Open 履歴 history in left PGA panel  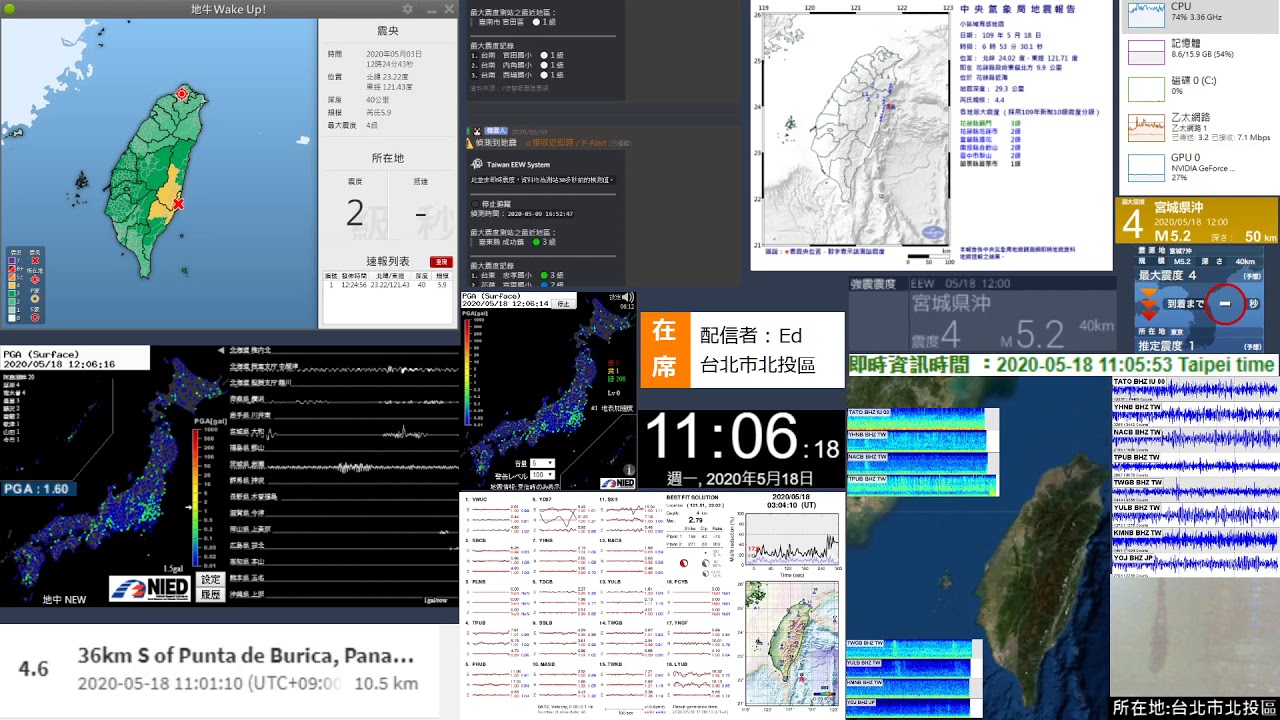[x=210, y=594]
